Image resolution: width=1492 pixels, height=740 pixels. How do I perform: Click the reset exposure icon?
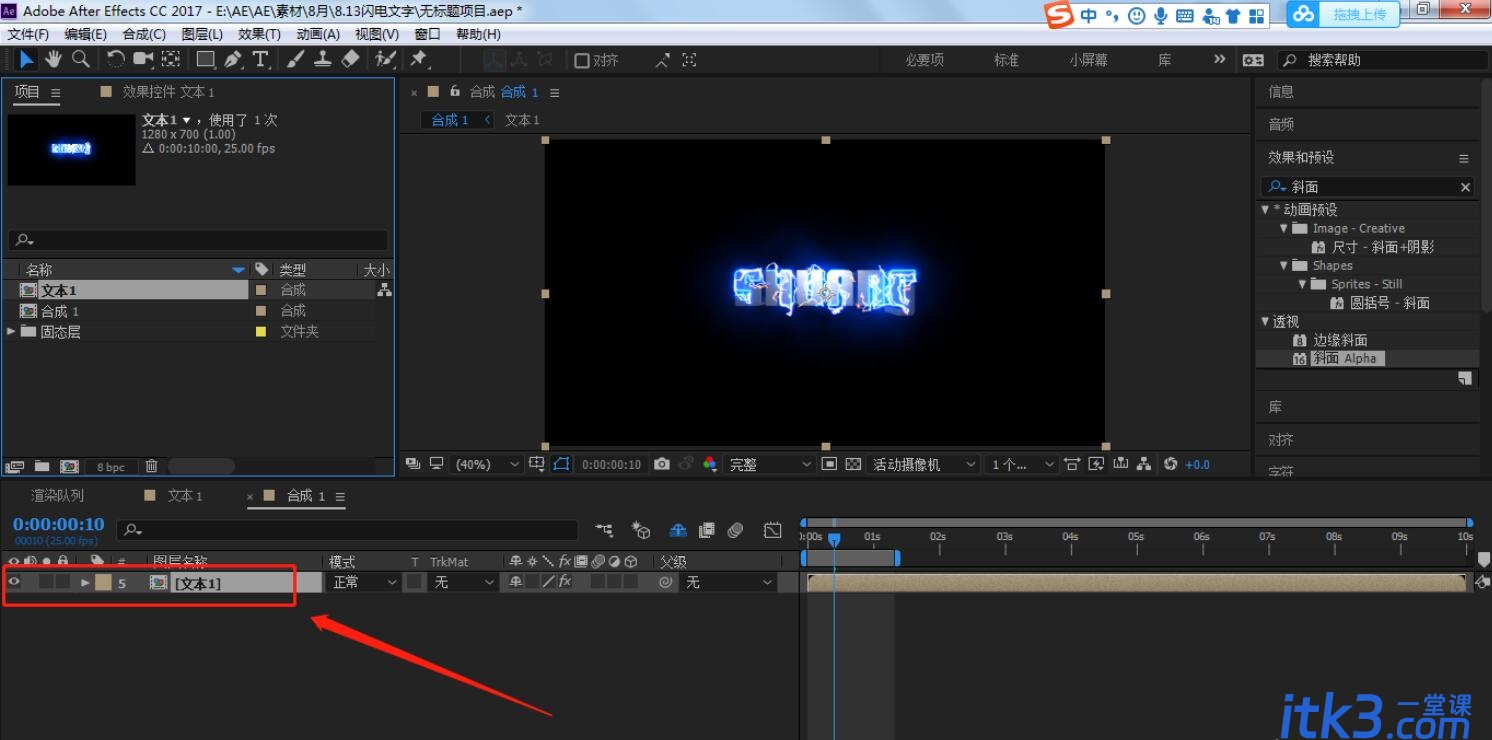tap(1171, 464)
